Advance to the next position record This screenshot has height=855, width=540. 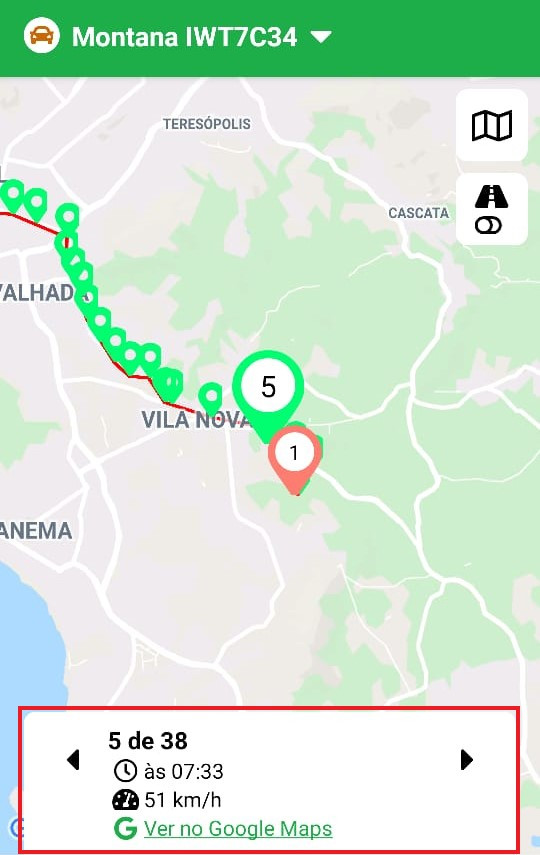(x=467, y=760)
